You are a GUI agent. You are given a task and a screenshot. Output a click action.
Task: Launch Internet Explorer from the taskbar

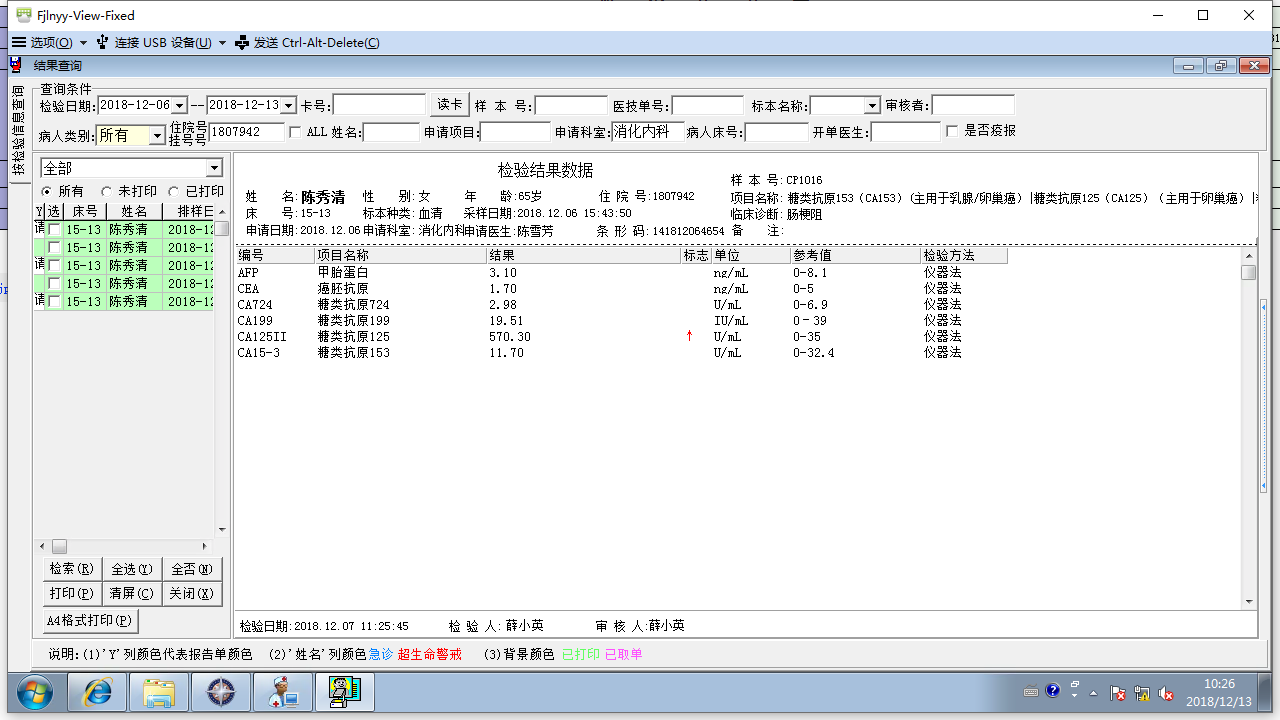(97, 692)
